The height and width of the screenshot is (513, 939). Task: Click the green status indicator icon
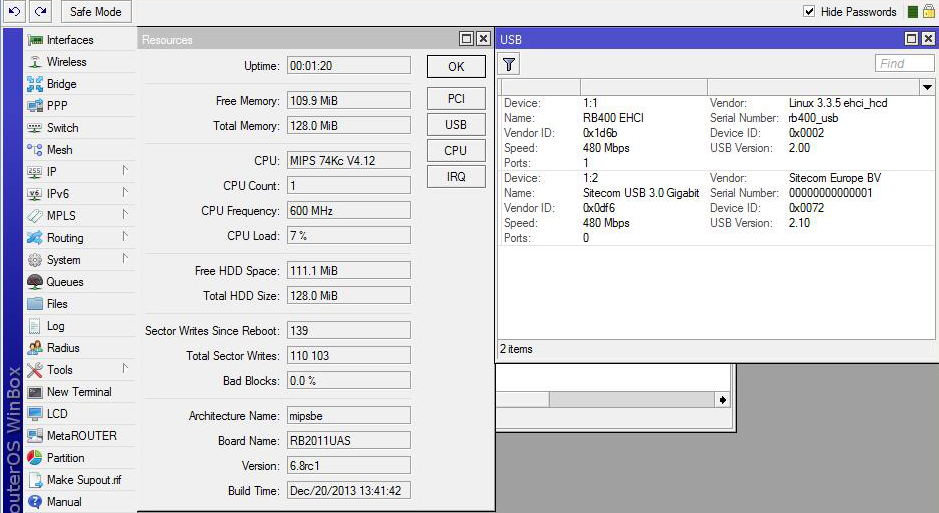[x=913, y=12]
